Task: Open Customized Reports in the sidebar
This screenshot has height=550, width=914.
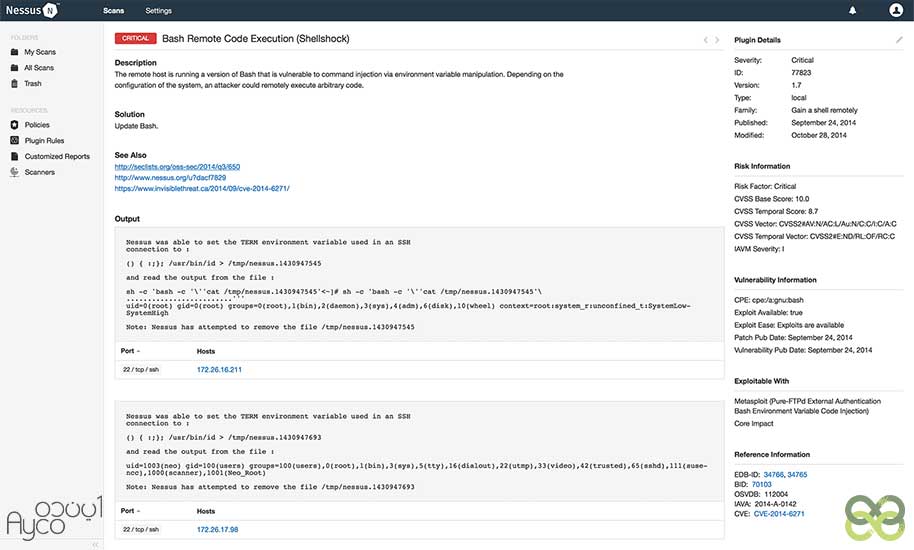Action: (57, 157)
